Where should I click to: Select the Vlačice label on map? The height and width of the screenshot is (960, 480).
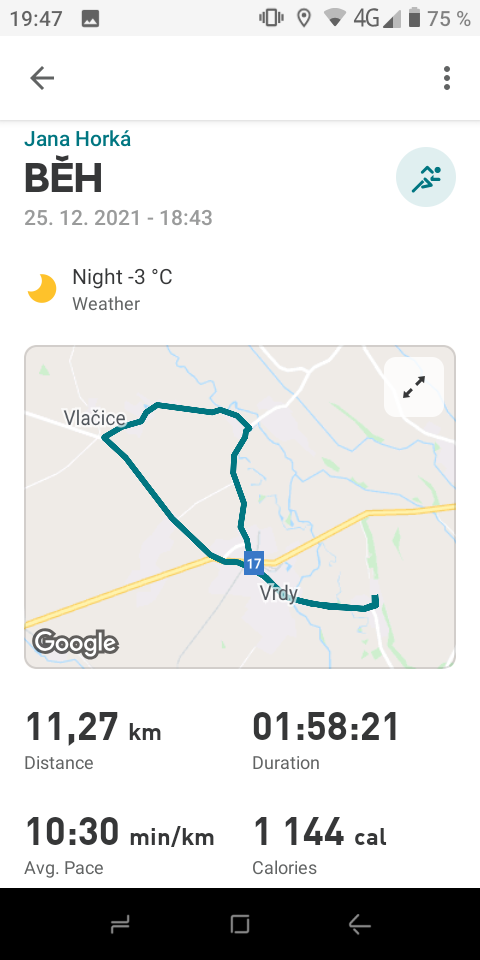94,418
